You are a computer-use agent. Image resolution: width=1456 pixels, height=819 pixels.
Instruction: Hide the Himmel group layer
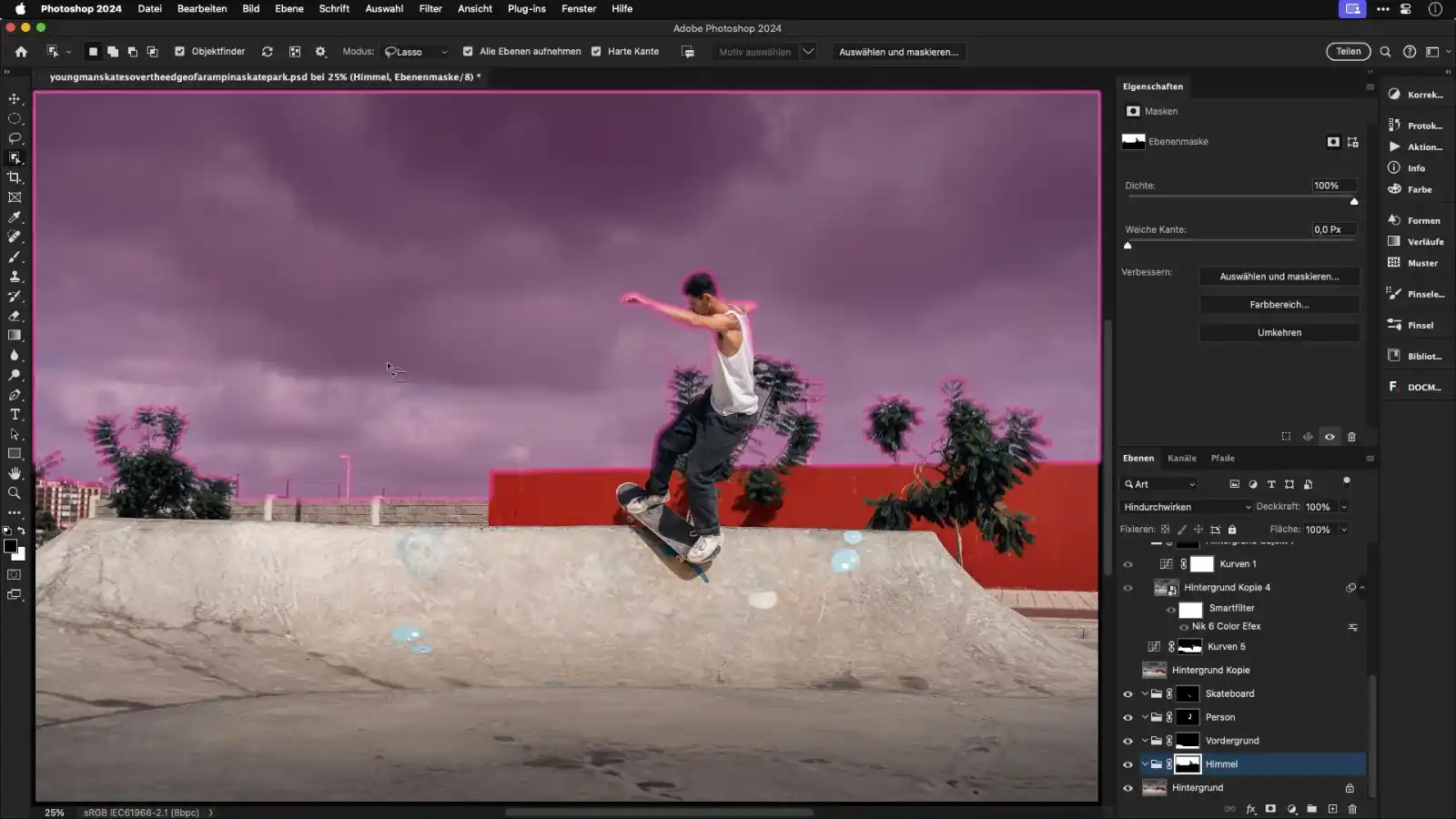point(1127,764)
